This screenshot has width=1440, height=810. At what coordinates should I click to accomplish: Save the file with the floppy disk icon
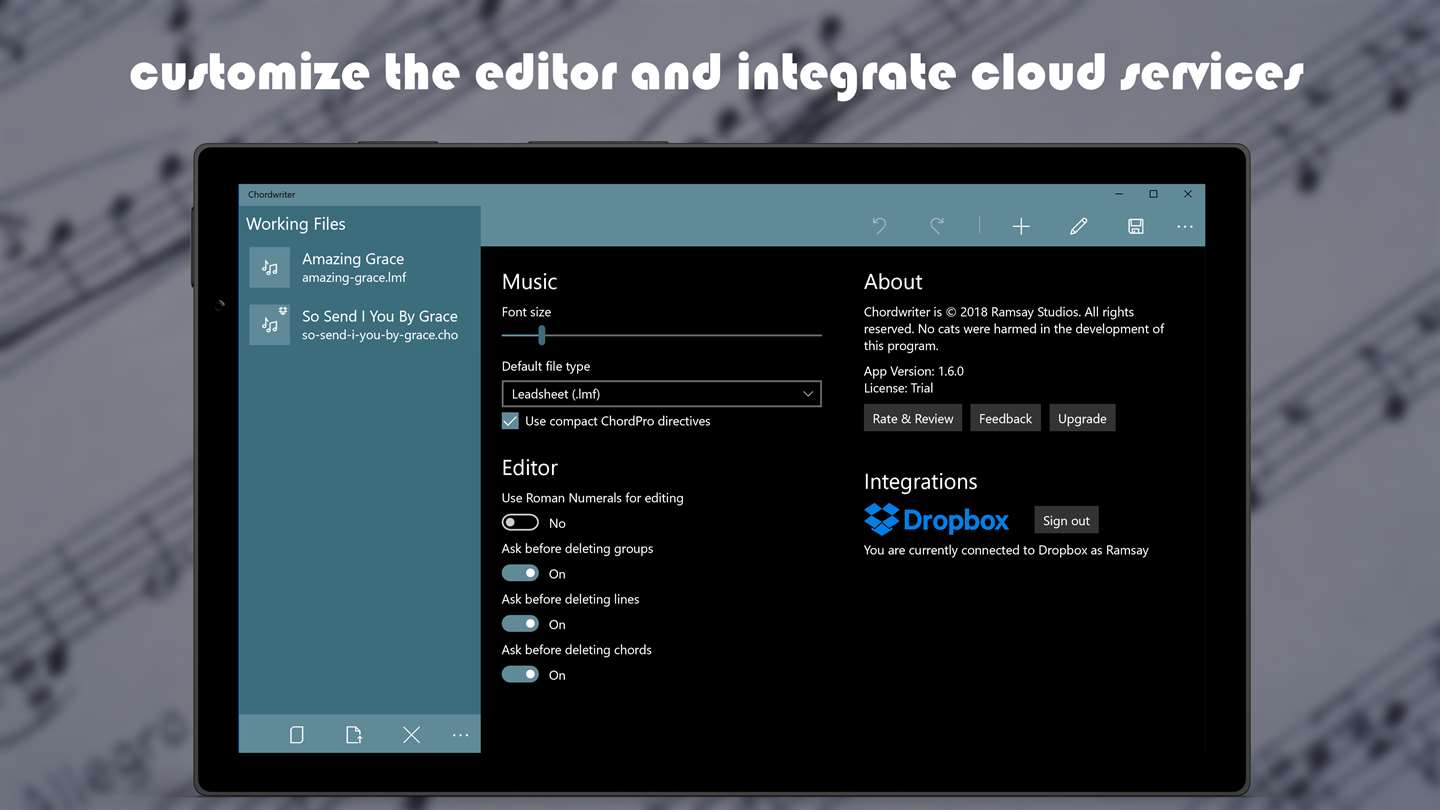tap(1136, 227)
